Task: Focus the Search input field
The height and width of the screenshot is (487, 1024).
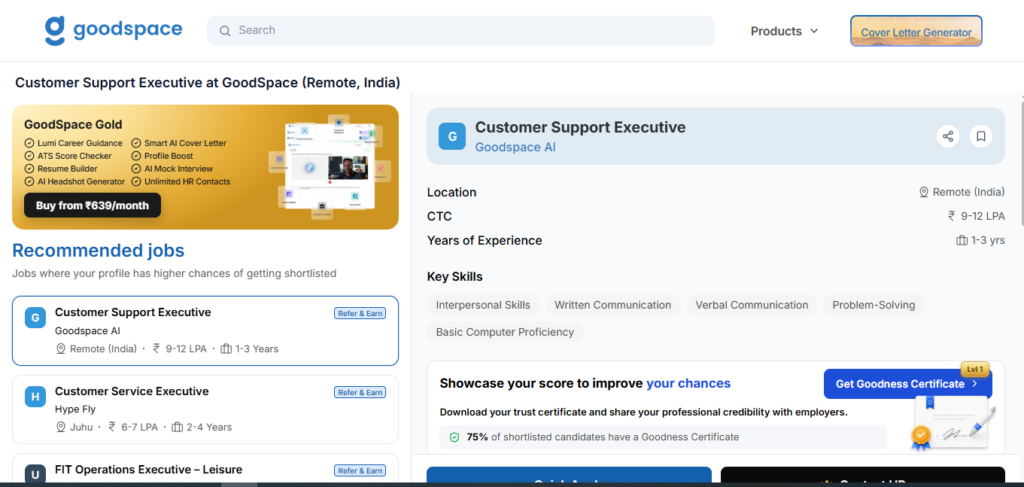Action: tap(460, 31)
